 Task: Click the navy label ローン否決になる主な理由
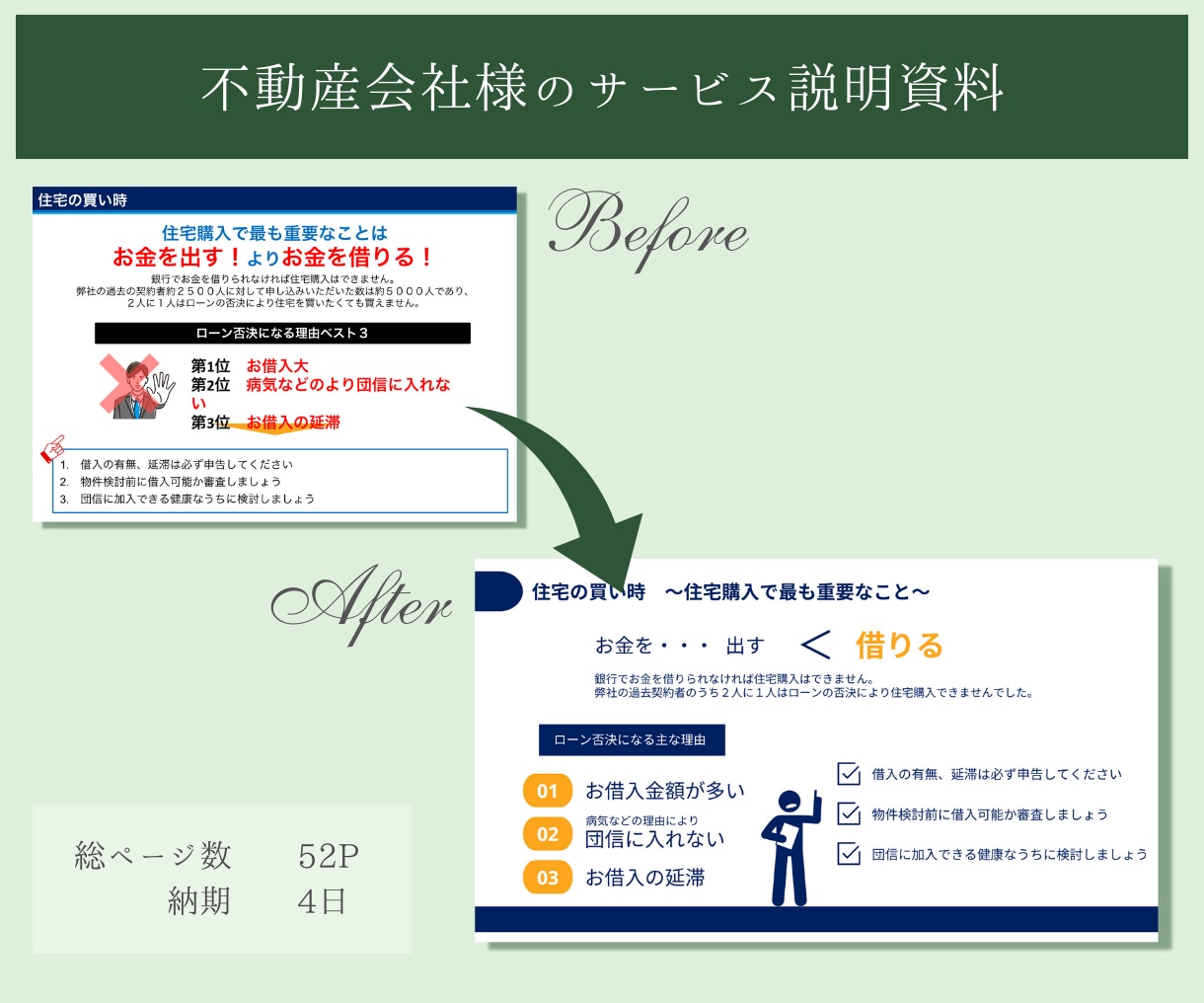coord(632,739)
